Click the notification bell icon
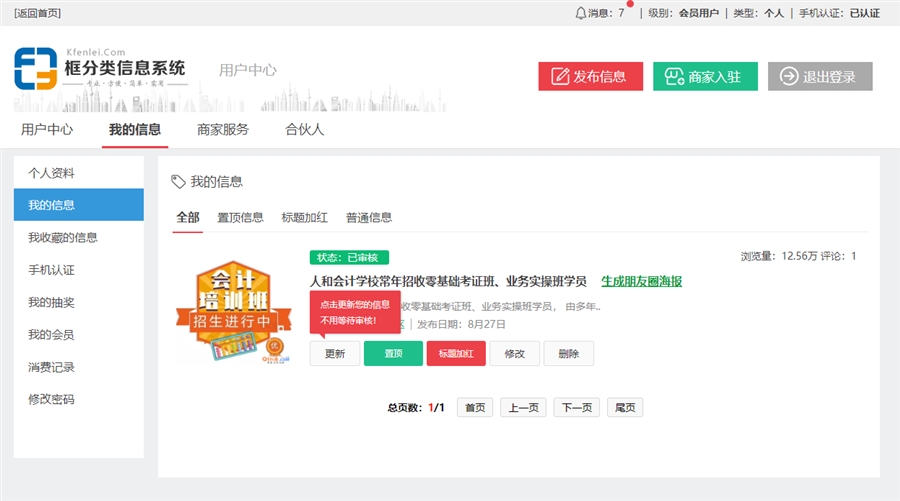 click(x=581, y=13)
